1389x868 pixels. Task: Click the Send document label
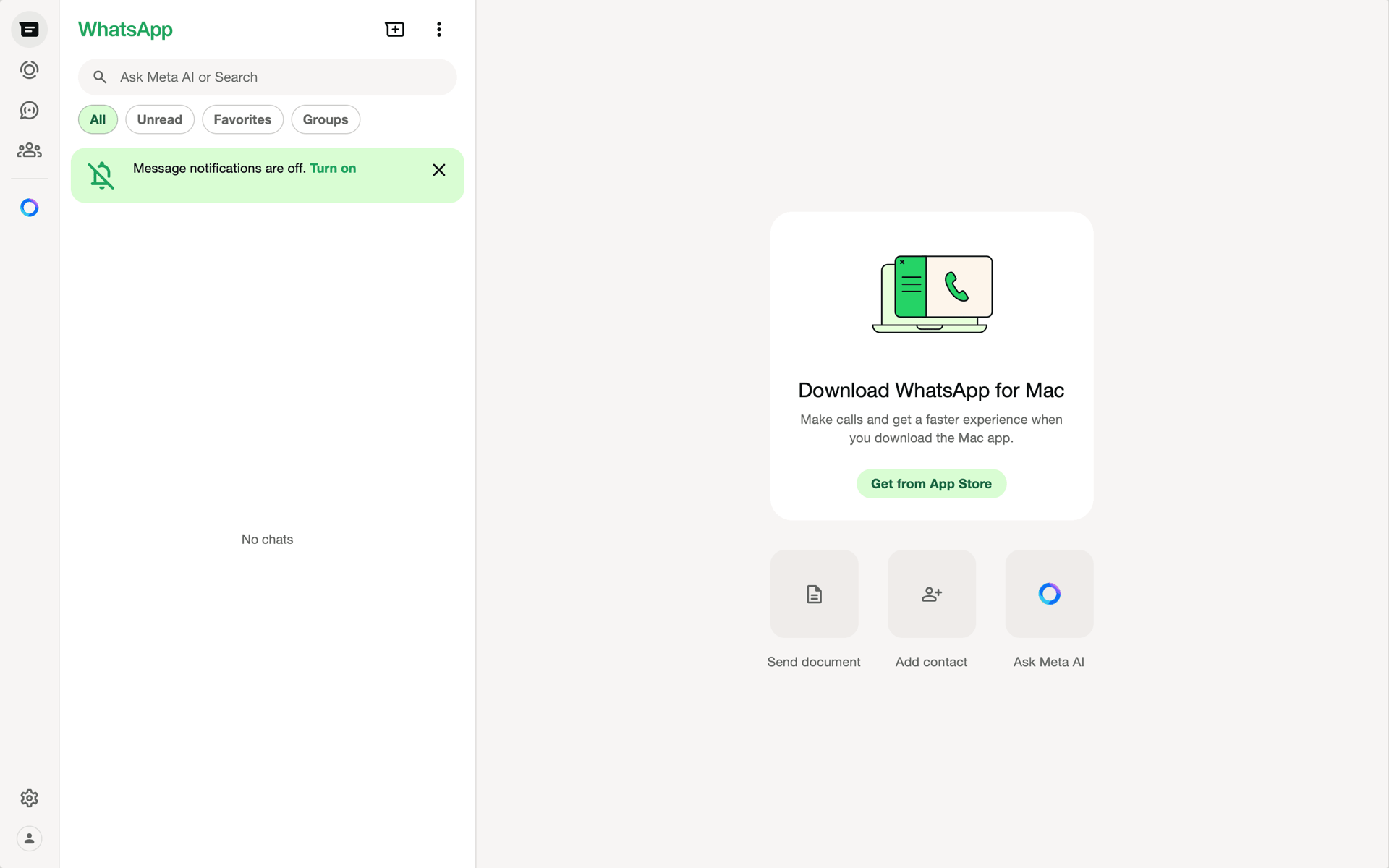[x=814, y=662]
